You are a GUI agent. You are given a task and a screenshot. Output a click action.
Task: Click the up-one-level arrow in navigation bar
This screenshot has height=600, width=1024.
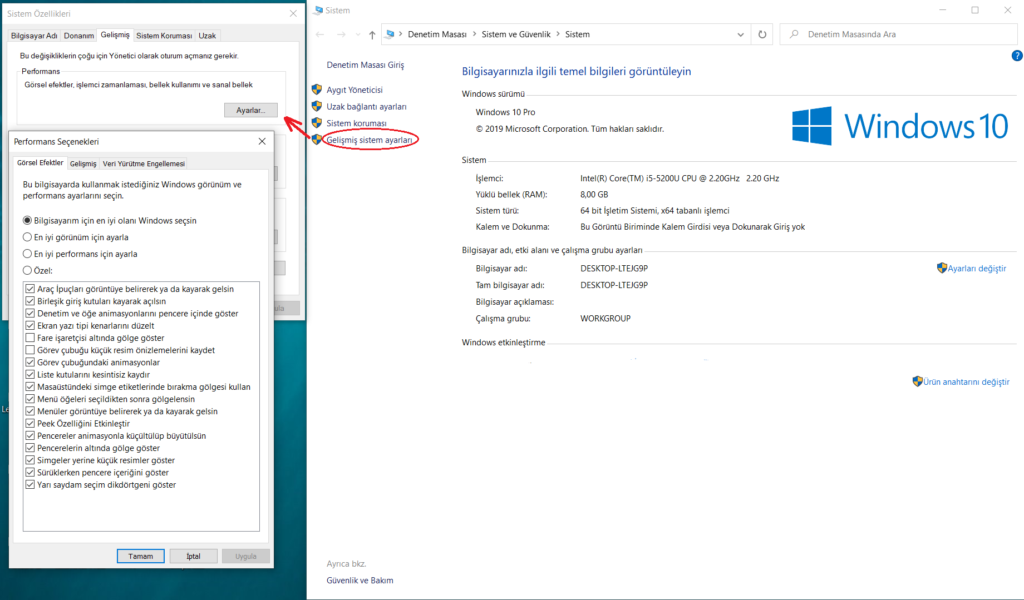point(372,34)
